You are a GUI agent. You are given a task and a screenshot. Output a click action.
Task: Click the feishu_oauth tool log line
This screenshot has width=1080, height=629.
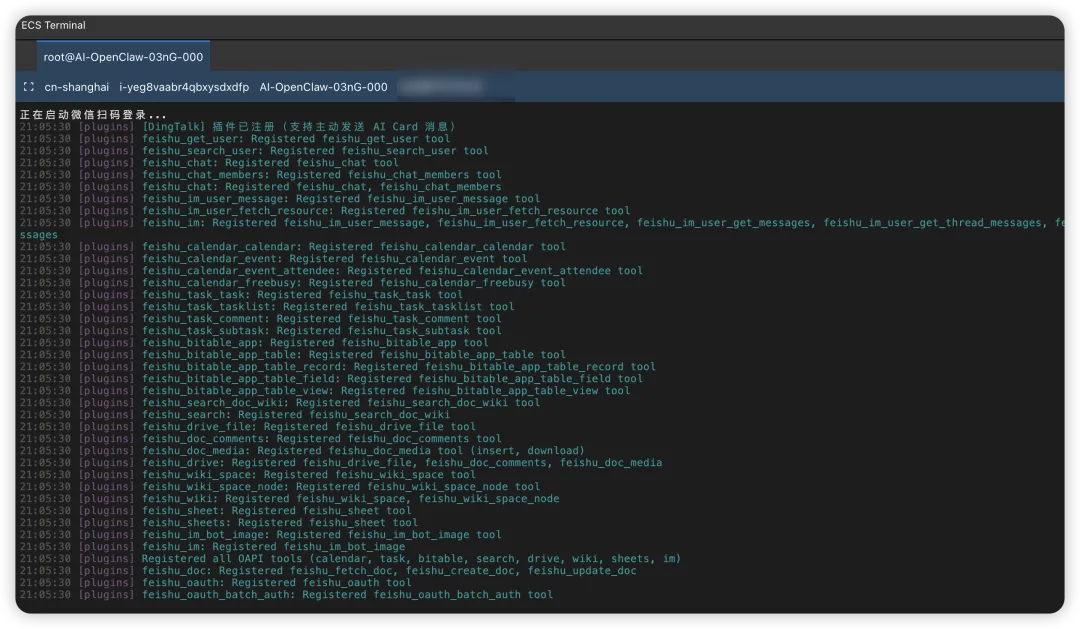216,583
